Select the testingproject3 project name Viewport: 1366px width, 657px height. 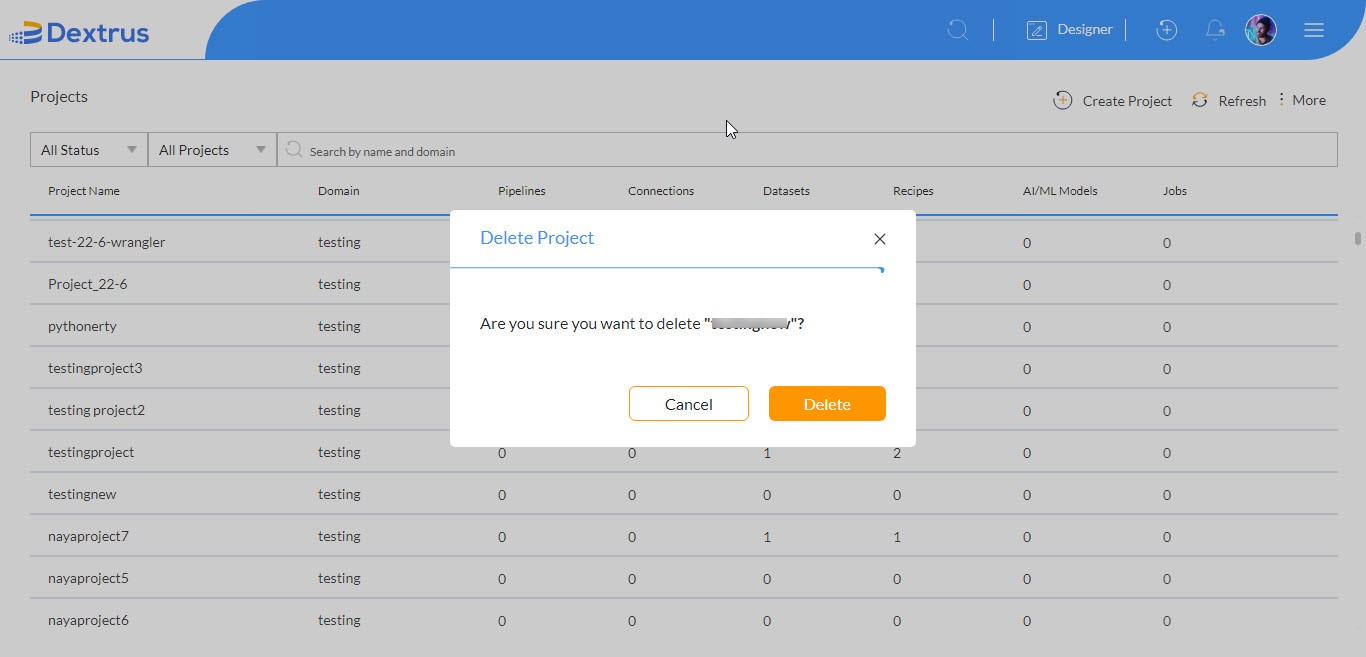[95, 368]
